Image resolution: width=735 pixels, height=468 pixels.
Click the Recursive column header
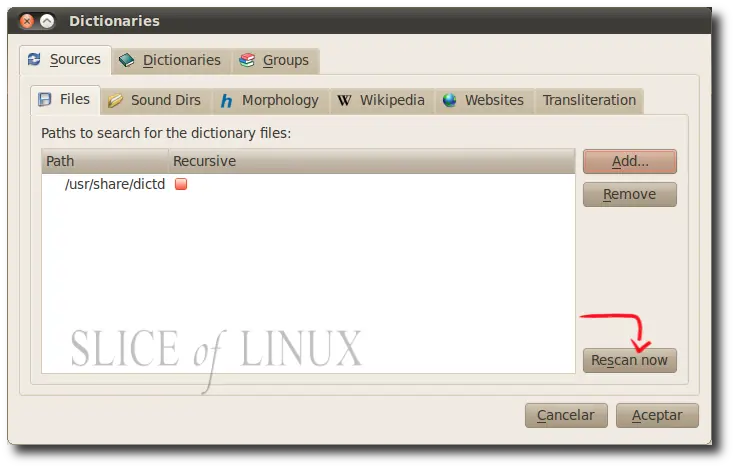pyautogui.click(x=372, y=161)
